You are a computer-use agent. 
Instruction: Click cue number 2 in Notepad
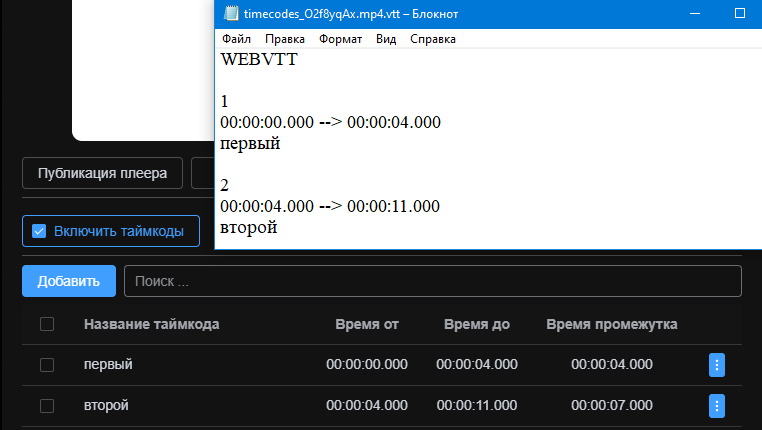pyautogui.click(x=224, y=186)
